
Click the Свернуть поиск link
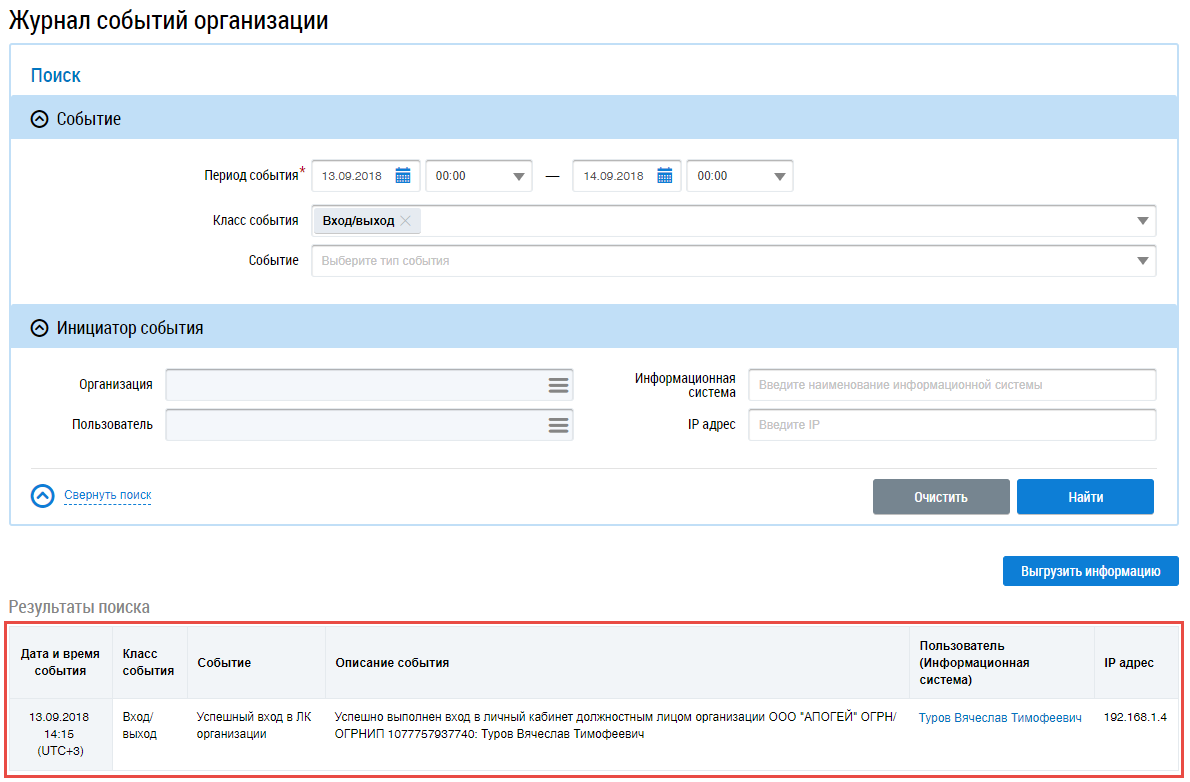(107, 495)
